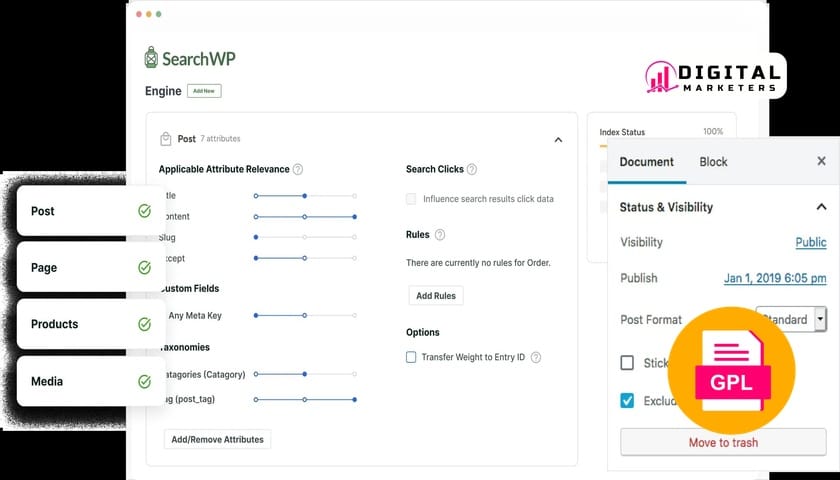This screenshot has height=480, width=840.
Task: Select the Products source card
Action: coord(91,324)
